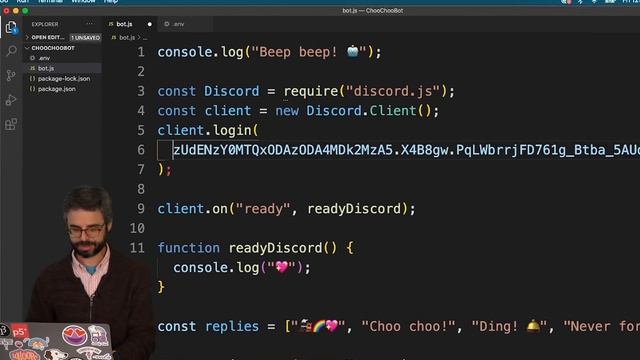Click the 'bot.js — ChooChooBot' window title
This screenshot has height=360, width=640.
pyautogui.click(x=373, y=11)
